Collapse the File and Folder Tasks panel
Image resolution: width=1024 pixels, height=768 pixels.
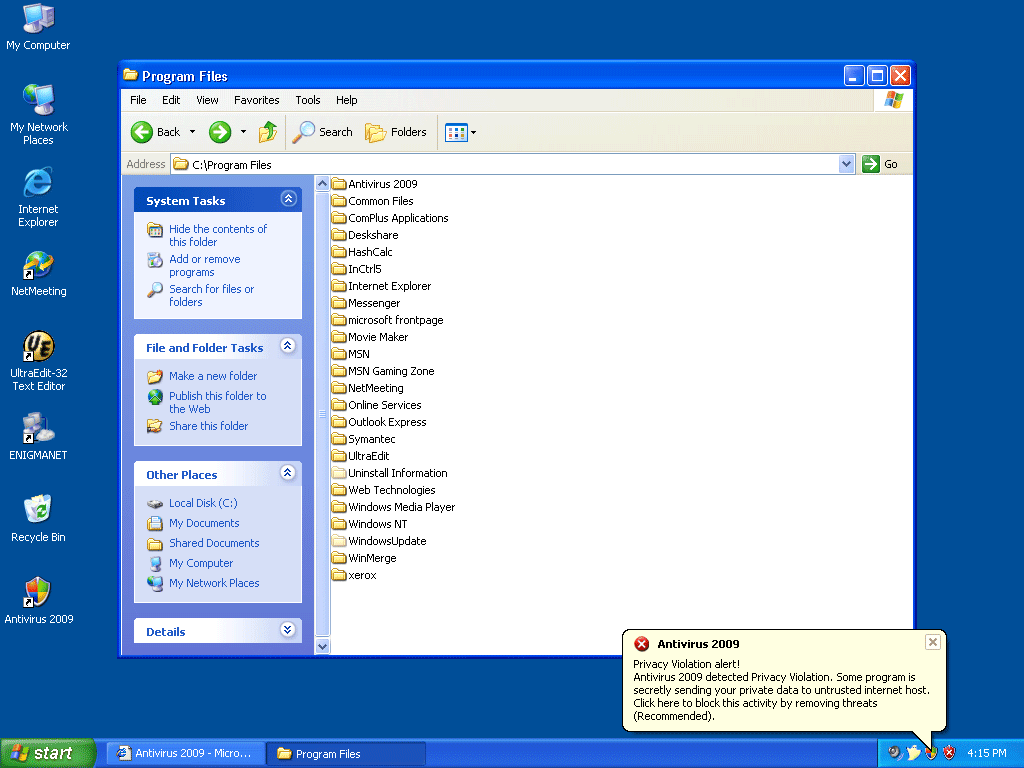(x=288, y=346)
